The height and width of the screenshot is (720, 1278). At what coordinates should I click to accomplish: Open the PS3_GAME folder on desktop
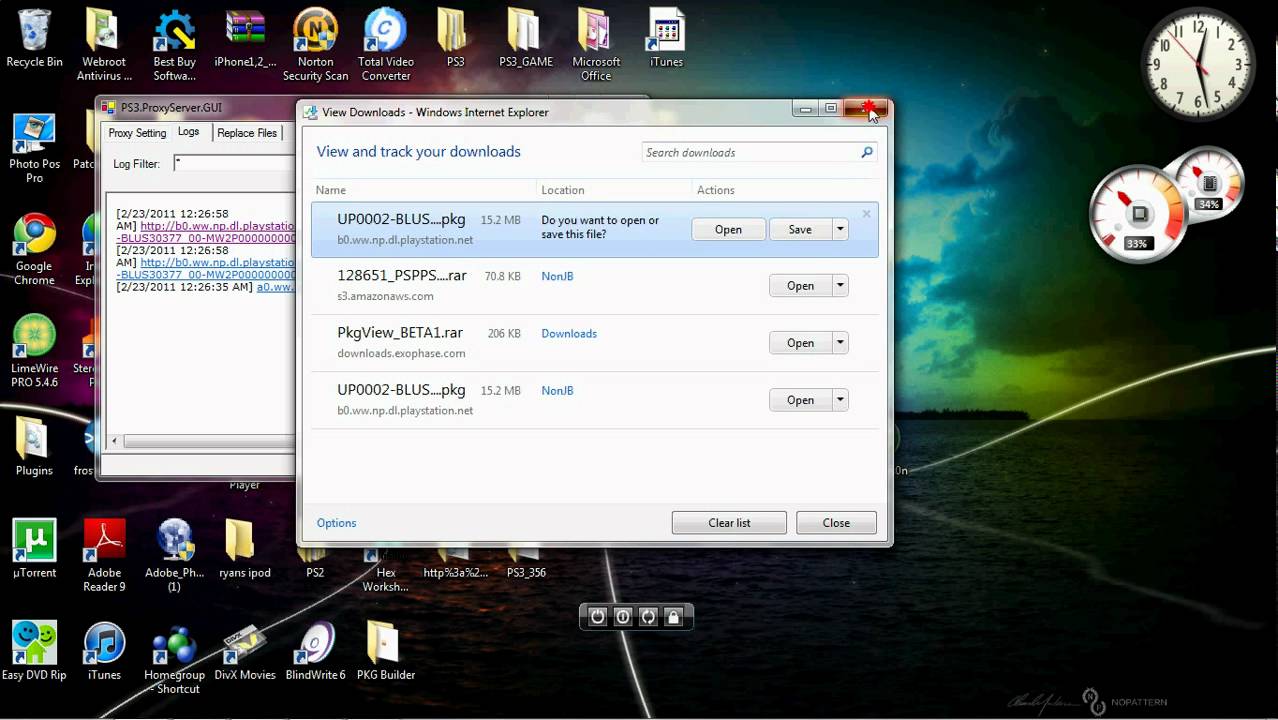[526, 38]
